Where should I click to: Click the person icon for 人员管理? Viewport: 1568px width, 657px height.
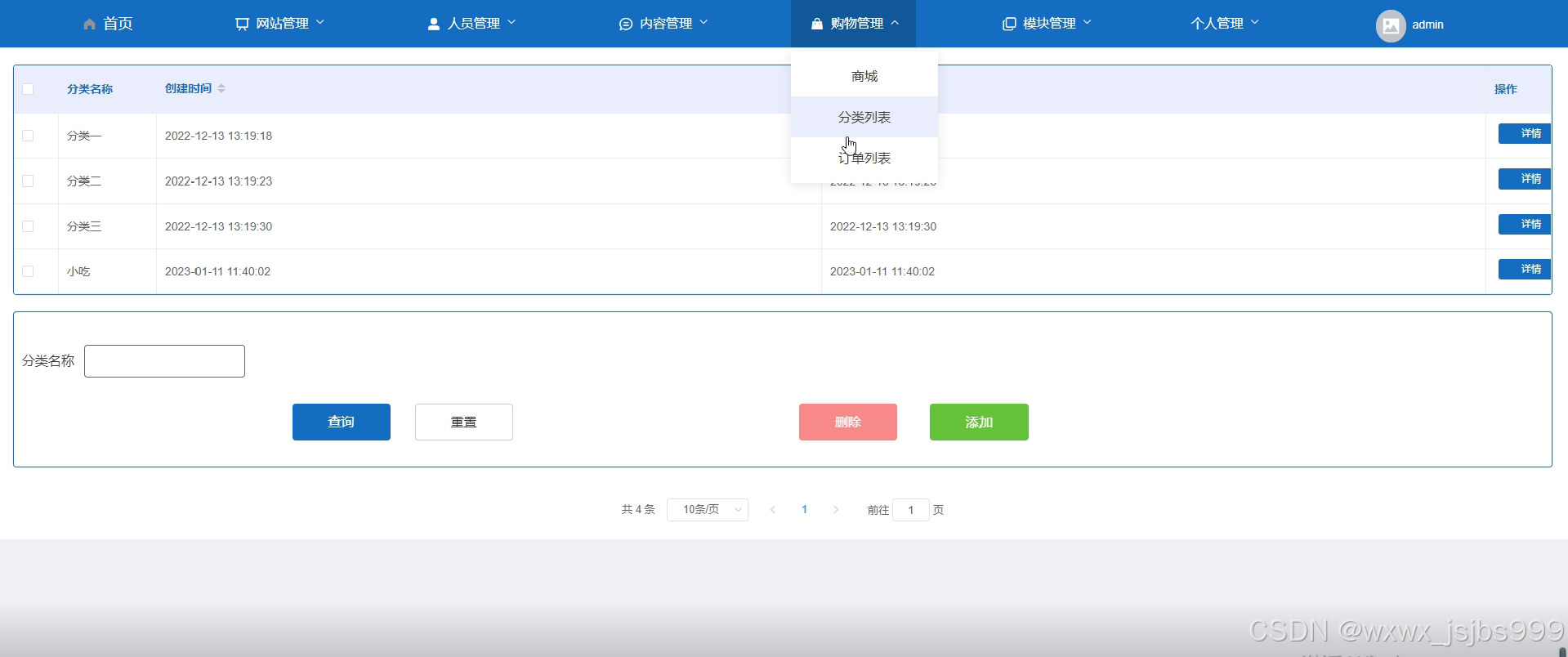coord(434,25)
